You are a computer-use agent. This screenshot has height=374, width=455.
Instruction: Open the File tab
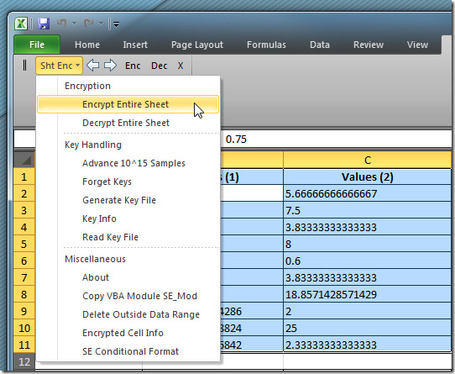tap(37, 45)
